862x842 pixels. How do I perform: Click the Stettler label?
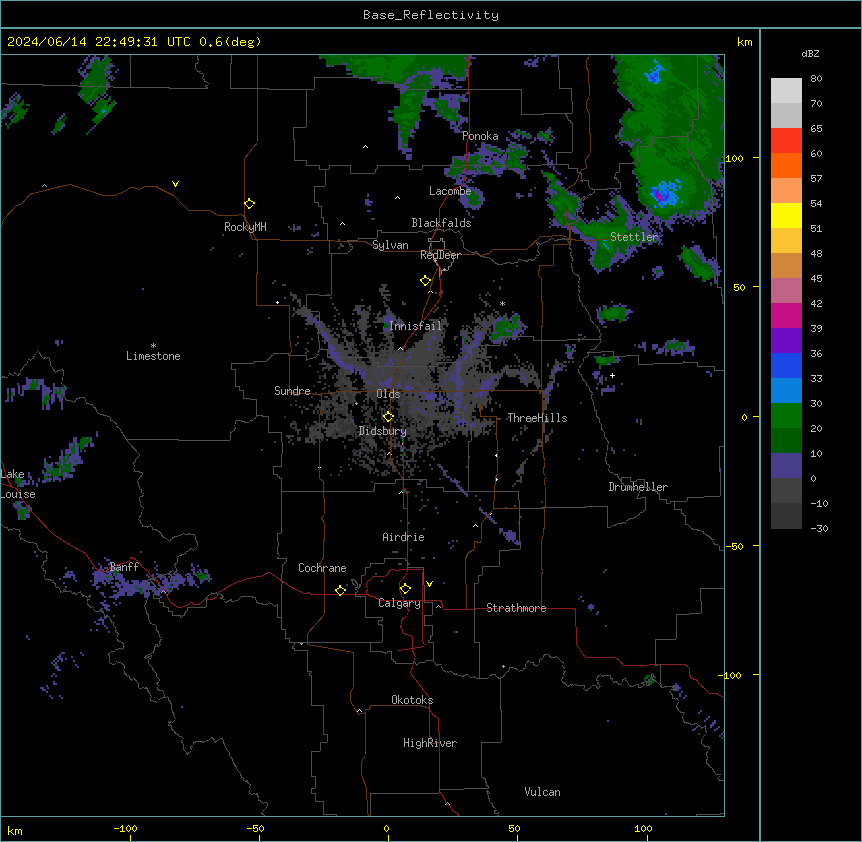pos(634,237)
